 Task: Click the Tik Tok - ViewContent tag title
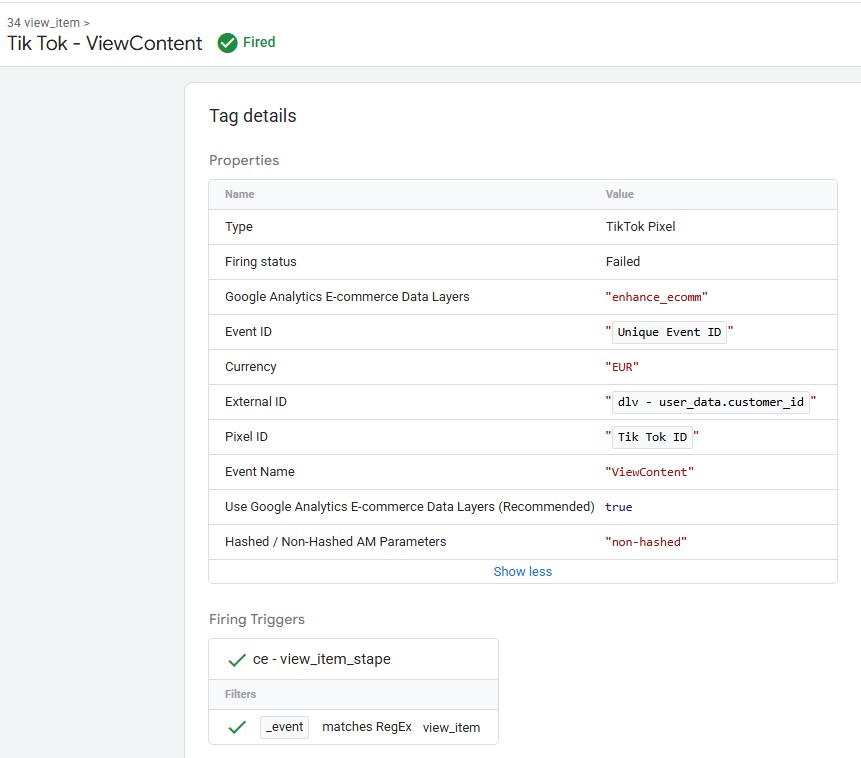tap(104, 43)
